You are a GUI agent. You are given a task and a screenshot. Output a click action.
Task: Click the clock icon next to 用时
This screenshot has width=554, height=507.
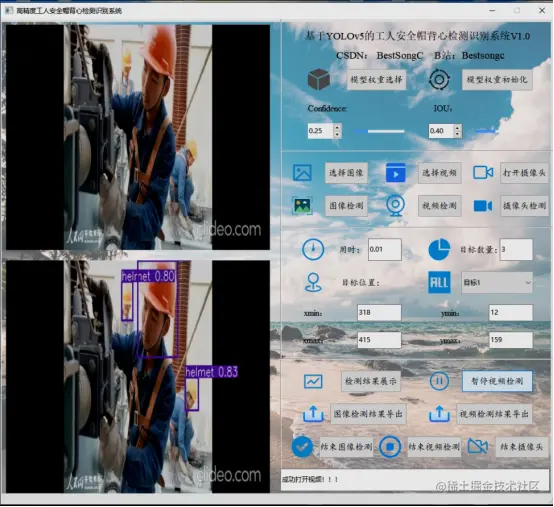click(313, 249)
